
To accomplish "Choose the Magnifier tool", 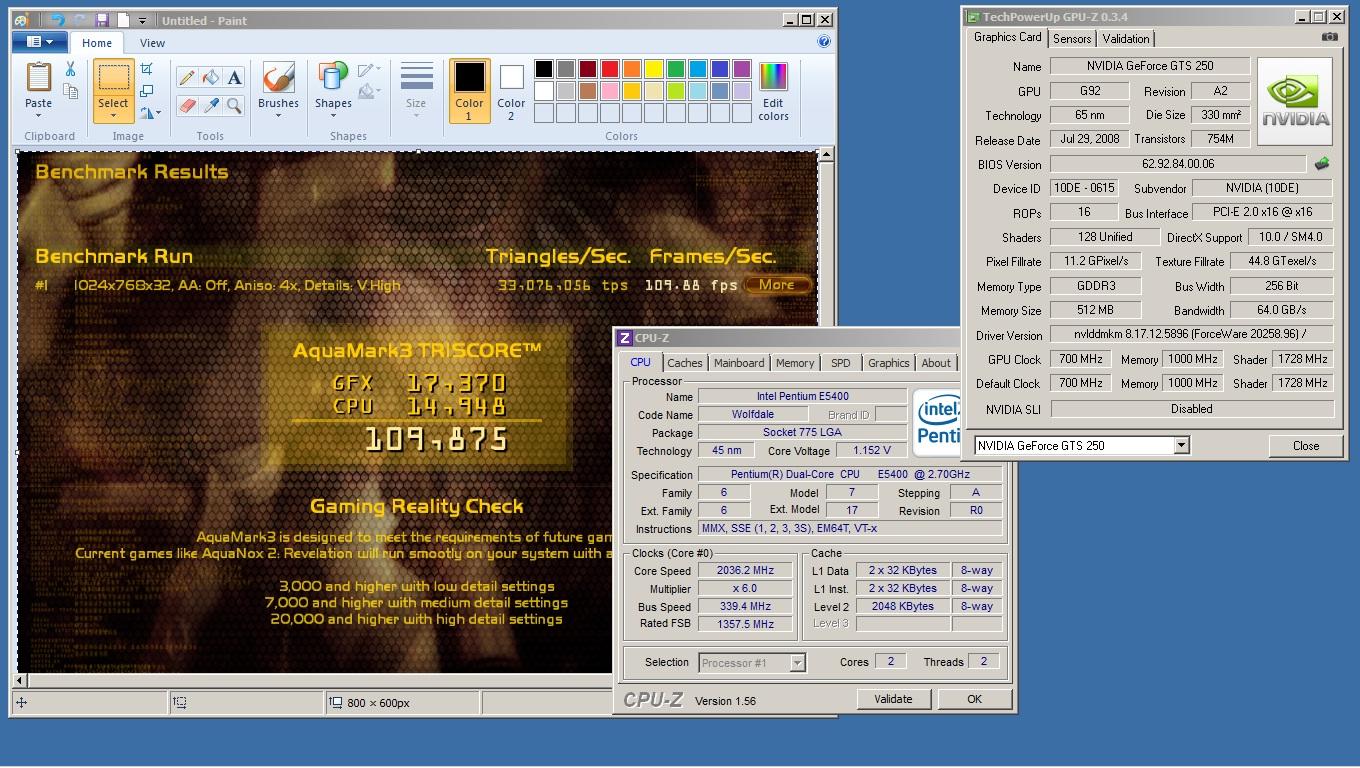I will click(x=234, y=105).
